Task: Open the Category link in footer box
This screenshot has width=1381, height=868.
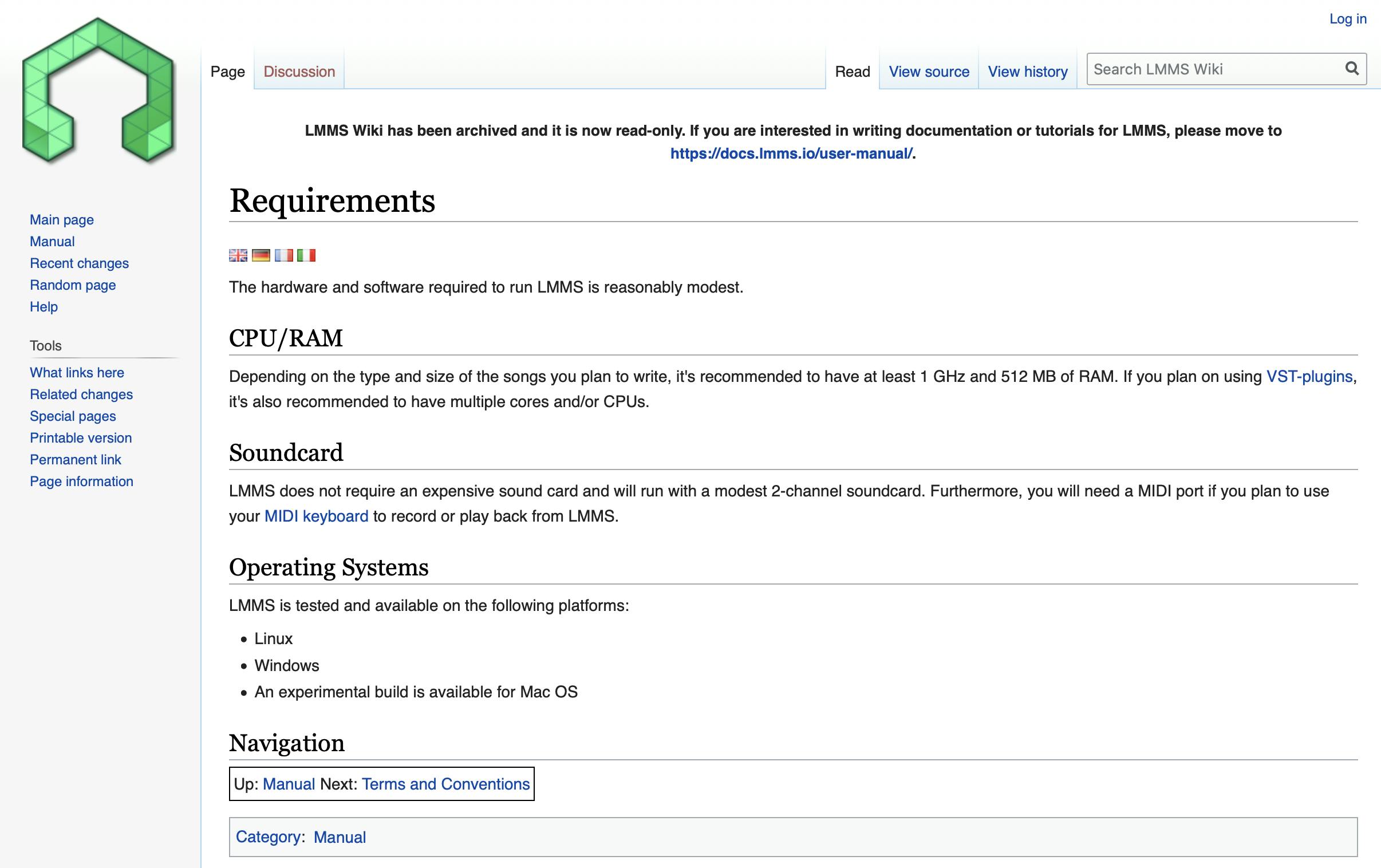Action: pos(269,837)
